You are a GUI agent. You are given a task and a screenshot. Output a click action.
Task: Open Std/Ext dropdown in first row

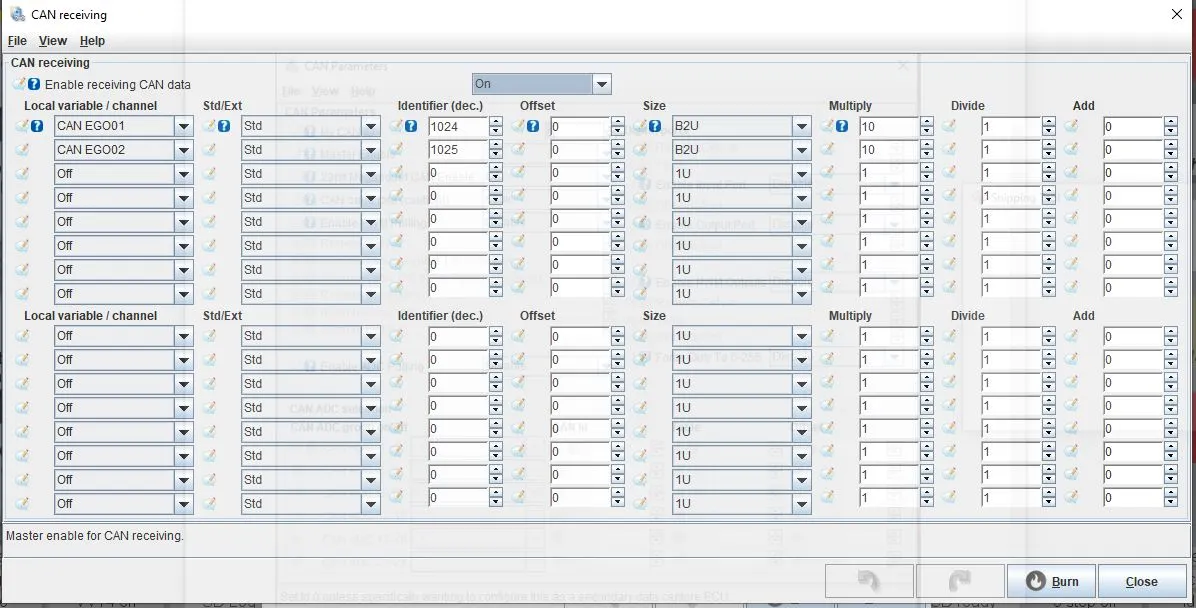[371, 127]
